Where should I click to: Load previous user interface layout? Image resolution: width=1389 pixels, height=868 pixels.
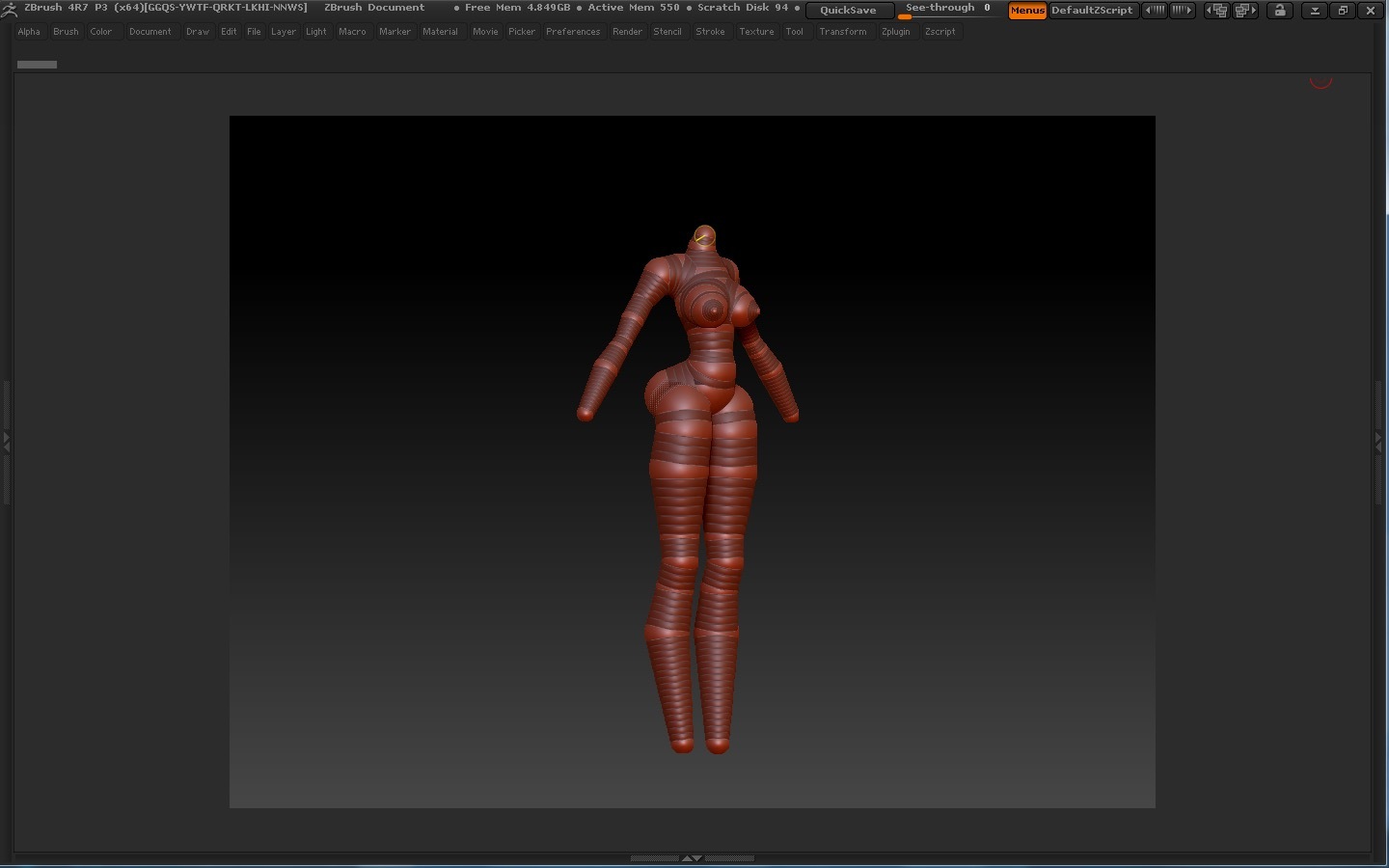(1216, 10)
